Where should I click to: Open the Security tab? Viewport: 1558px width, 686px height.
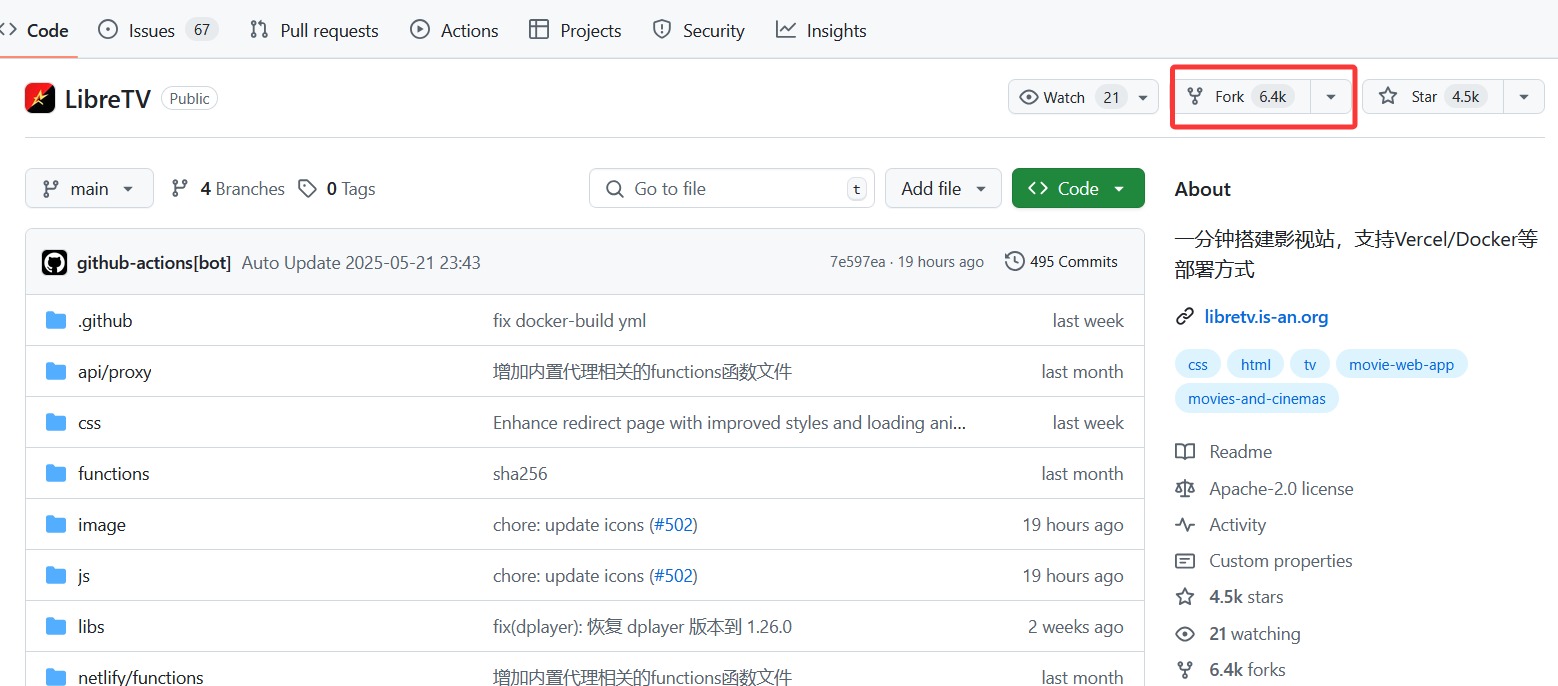(x=698, y=30)
